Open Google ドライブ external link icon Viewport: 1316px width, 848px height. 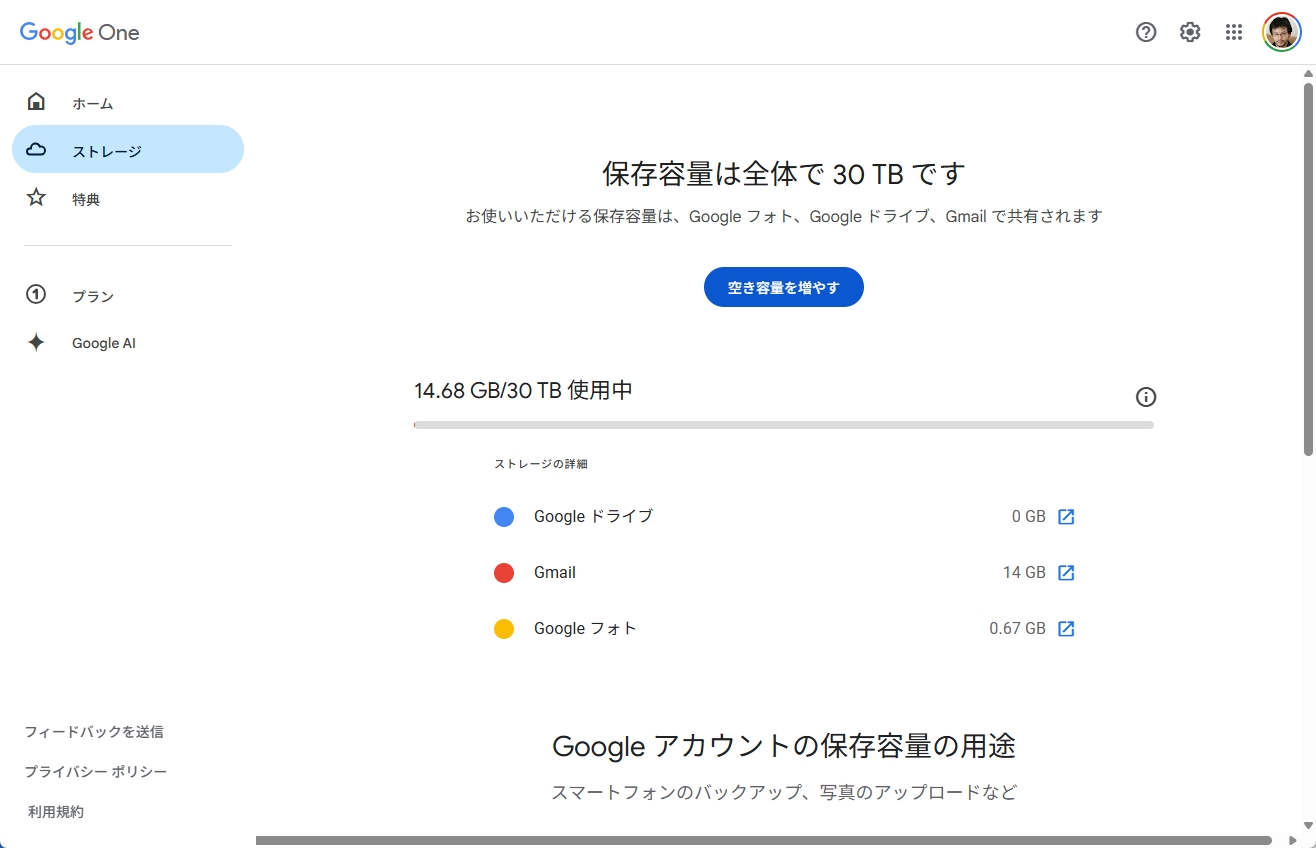[1066, 517]
